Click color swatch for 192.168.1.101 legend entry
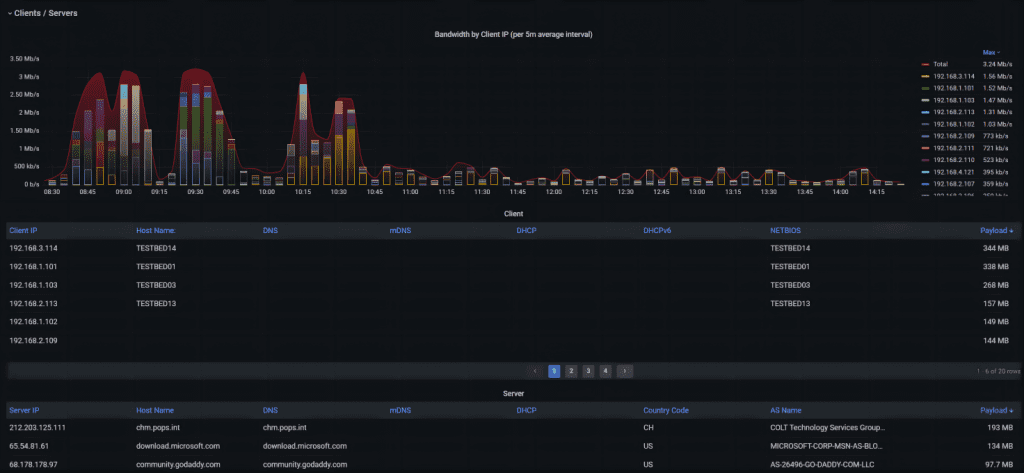The height and width of the screenshot is (473, 1024). tap(925, 88)
